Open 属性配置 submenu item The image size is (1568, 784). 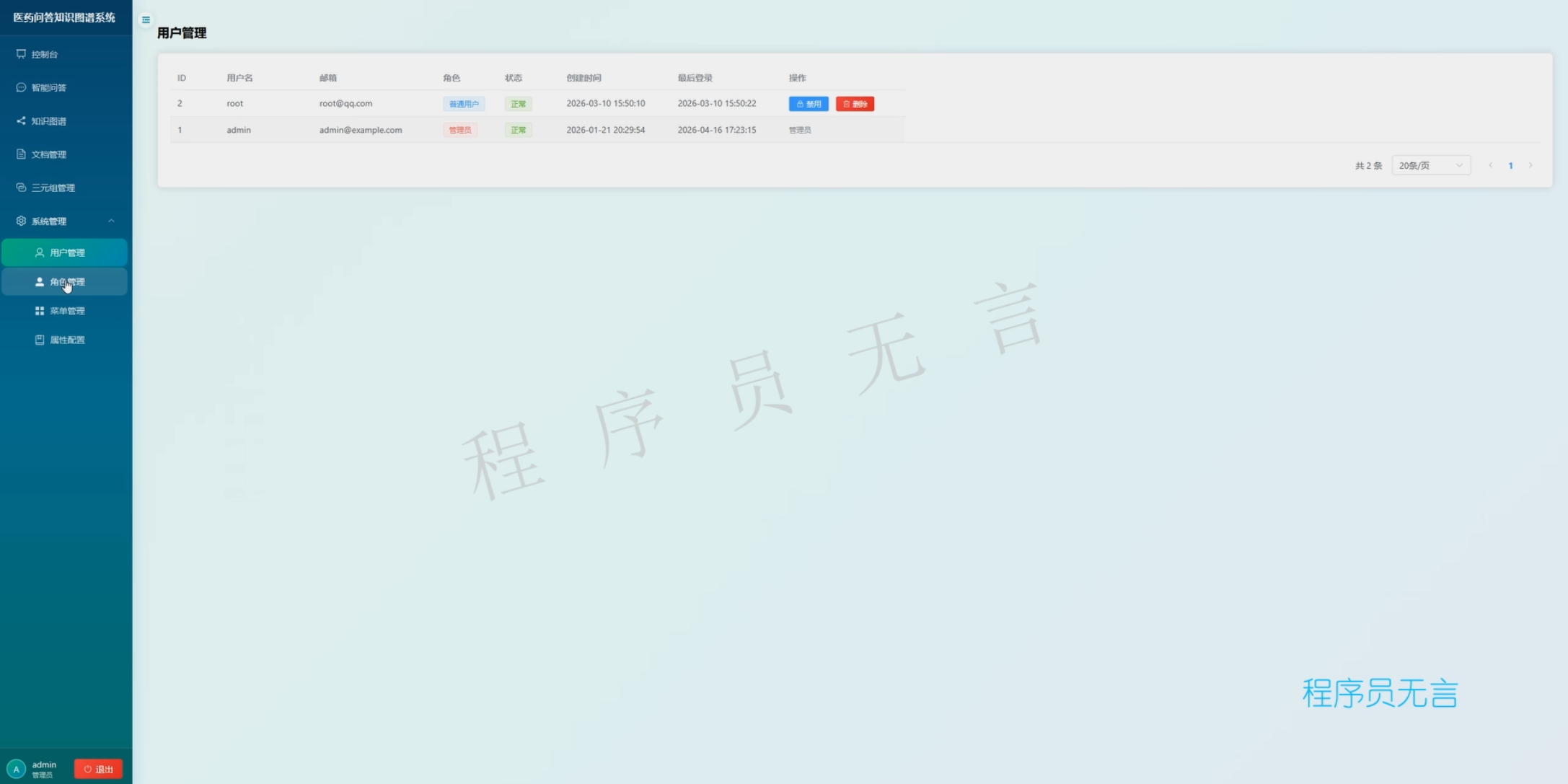tap(66, 340)
